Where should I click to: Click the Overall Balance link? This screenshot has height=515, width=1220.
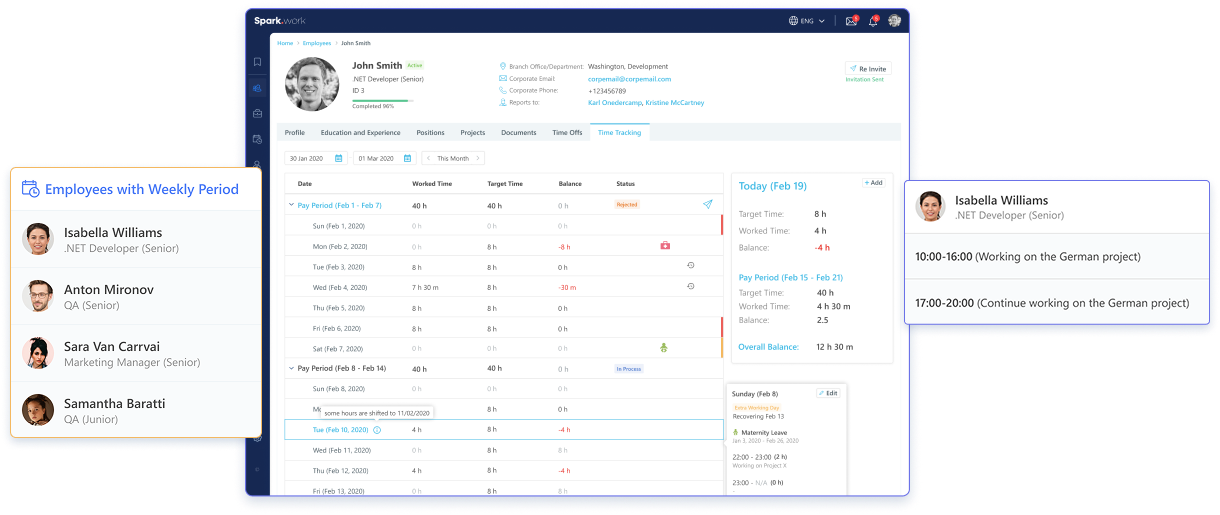(768, 347)
